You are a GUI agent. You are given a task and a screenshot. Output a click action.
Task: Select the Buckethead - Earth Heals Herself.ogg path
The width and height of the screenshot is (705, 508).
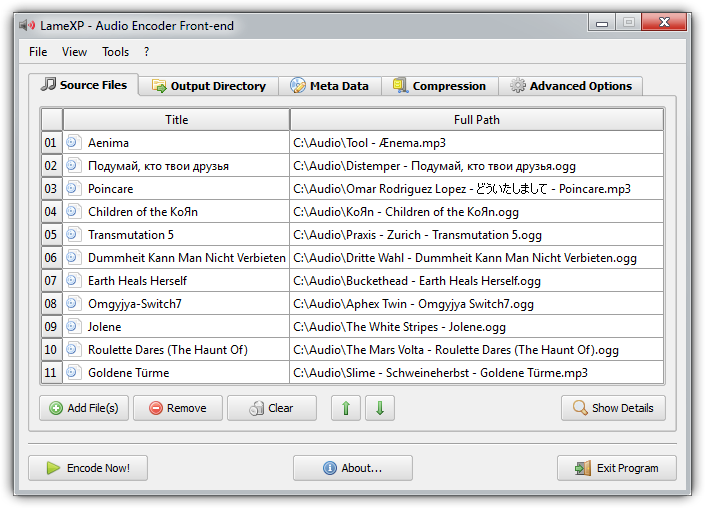point(417,281)
